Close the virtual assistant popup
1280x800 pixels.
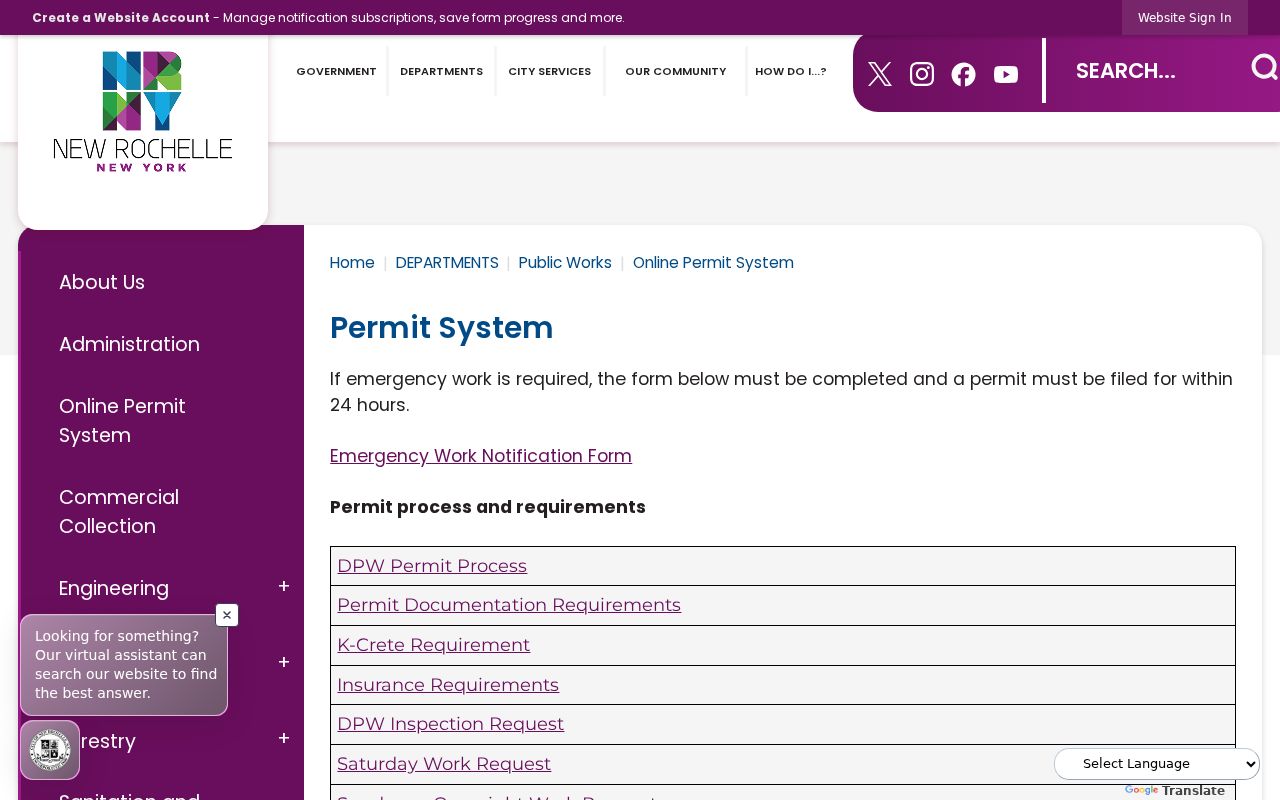(227, 615)
